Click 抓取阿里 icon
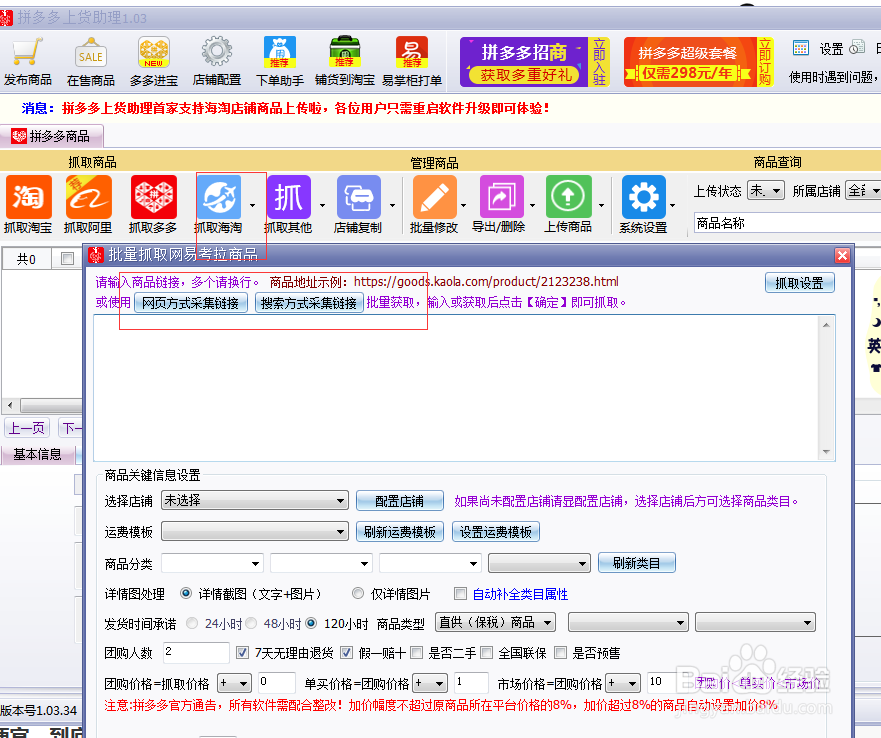 (89, 197)
